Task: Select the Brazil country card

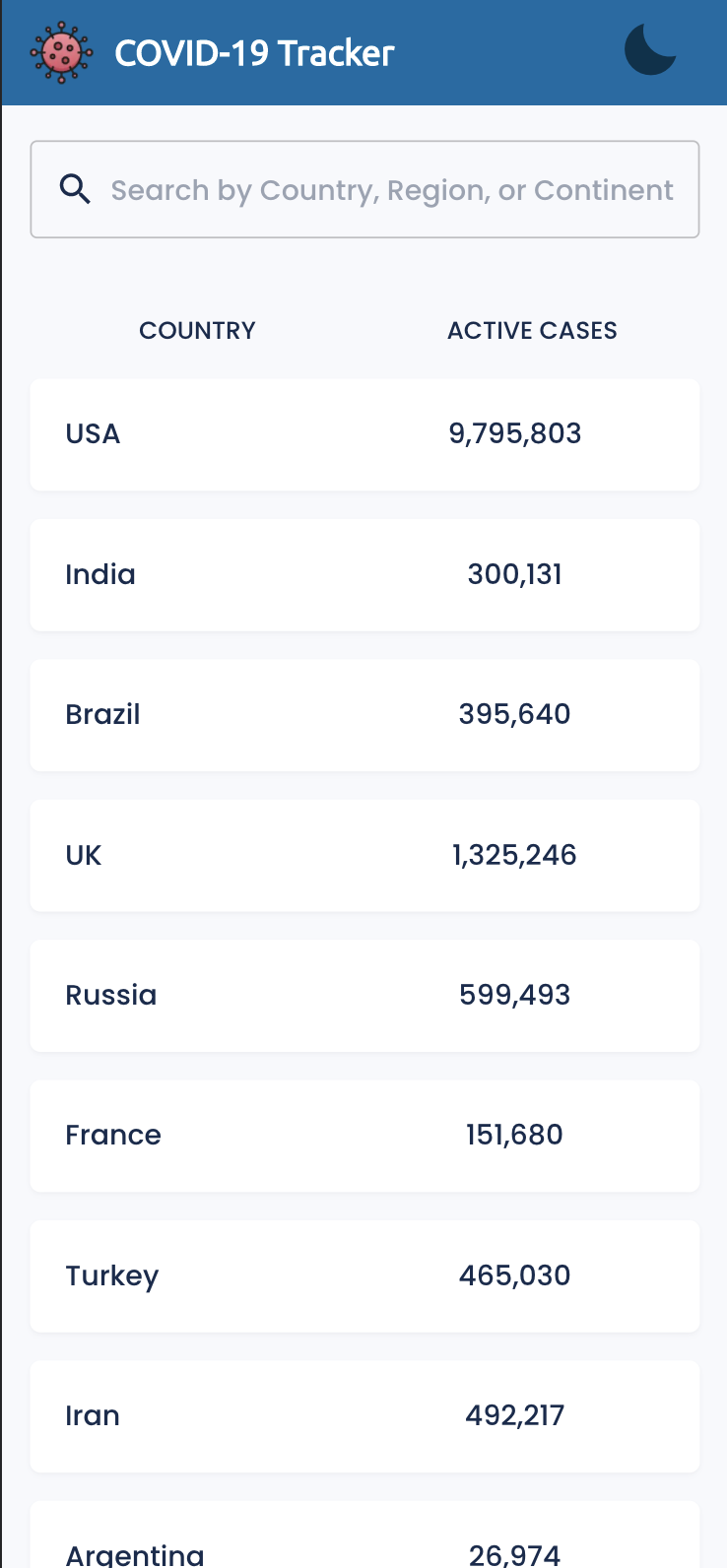Action: pos(364,715)
